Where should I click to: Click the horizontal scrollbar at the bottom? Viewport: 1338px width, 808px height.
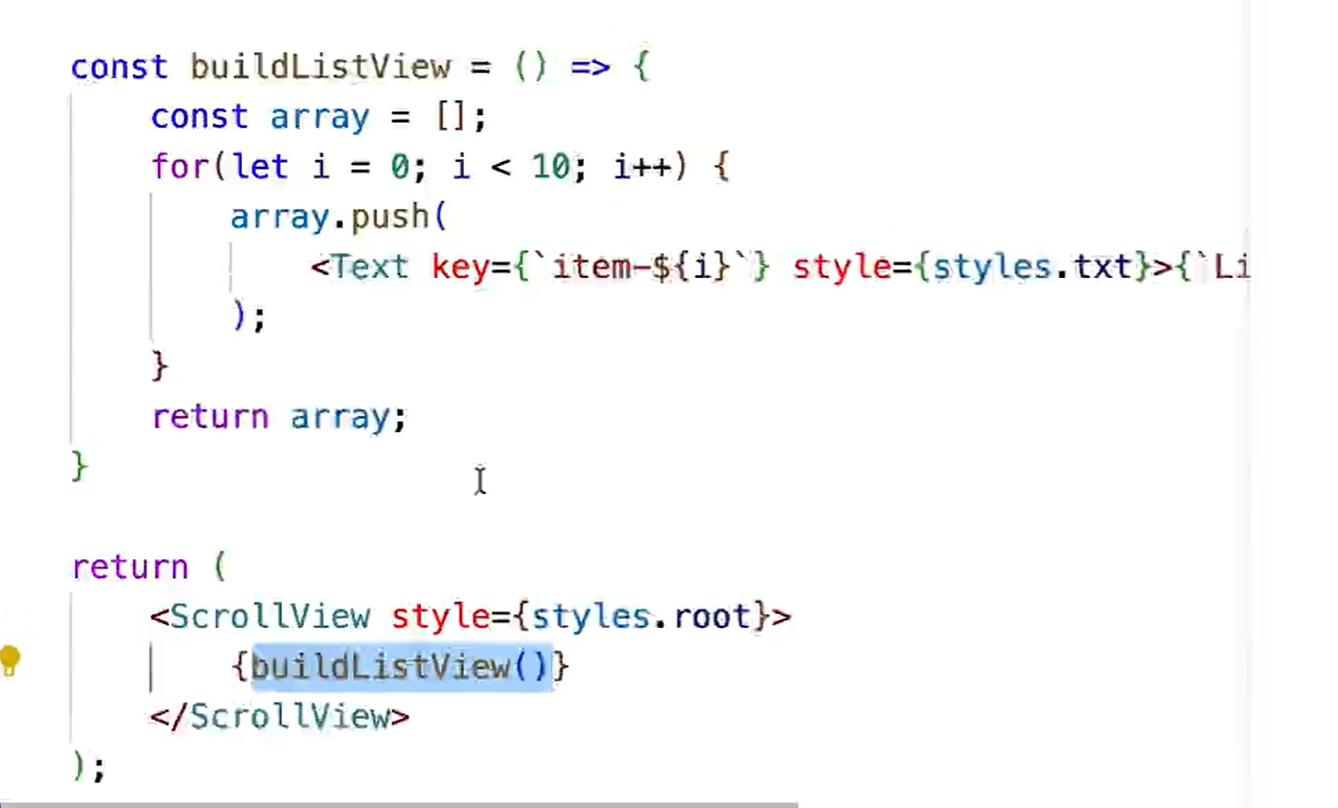[x=399, y=804]
